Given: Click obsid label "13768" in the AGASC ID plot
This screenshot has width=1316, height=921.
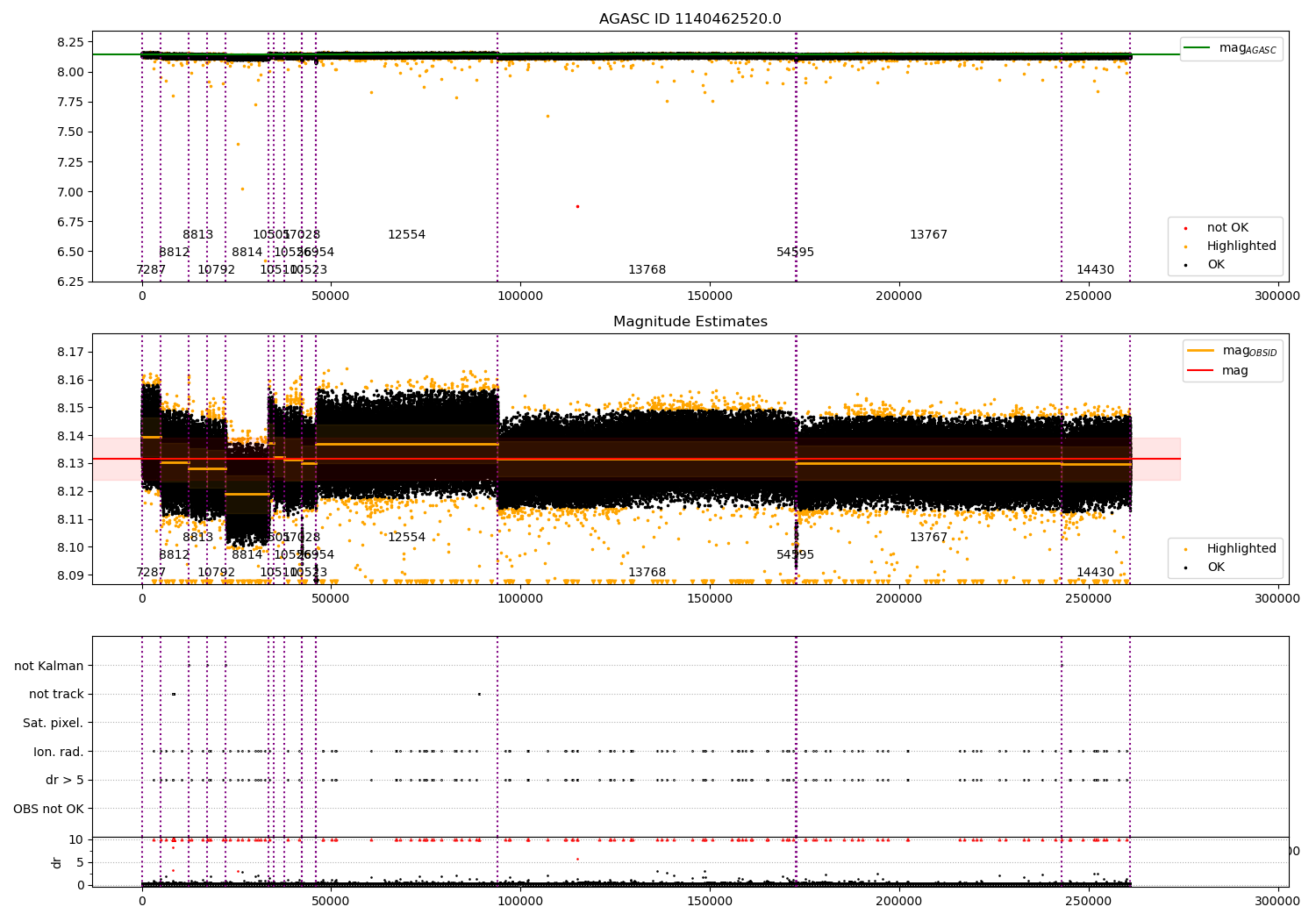Looking at the screenshot, I should pos(647,270).
